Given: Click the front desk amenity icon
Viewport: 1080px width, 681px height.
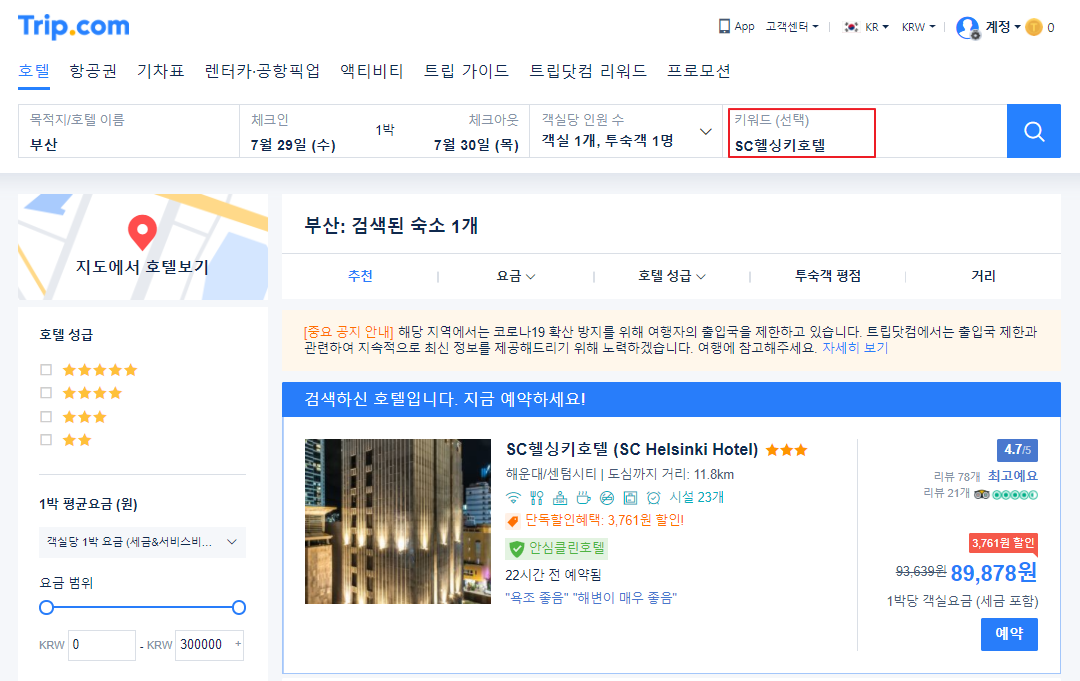Looking at the screenshot, I should 560,497.
